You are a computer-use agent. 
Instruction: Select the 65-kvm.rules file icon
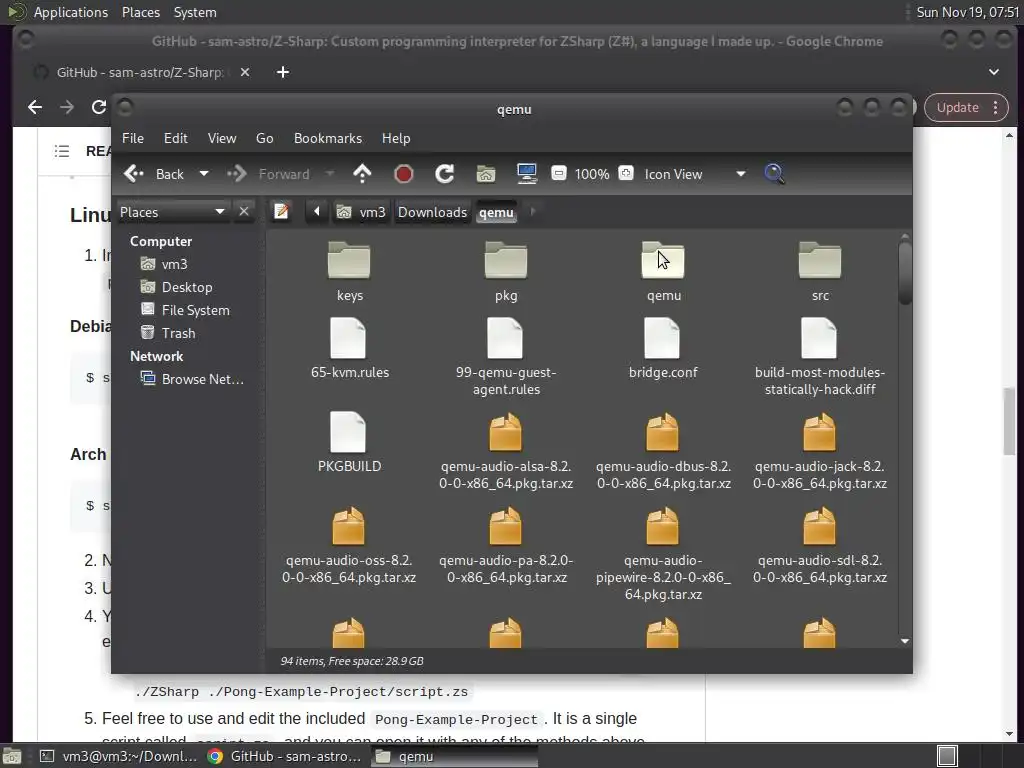tap(348, 338)
